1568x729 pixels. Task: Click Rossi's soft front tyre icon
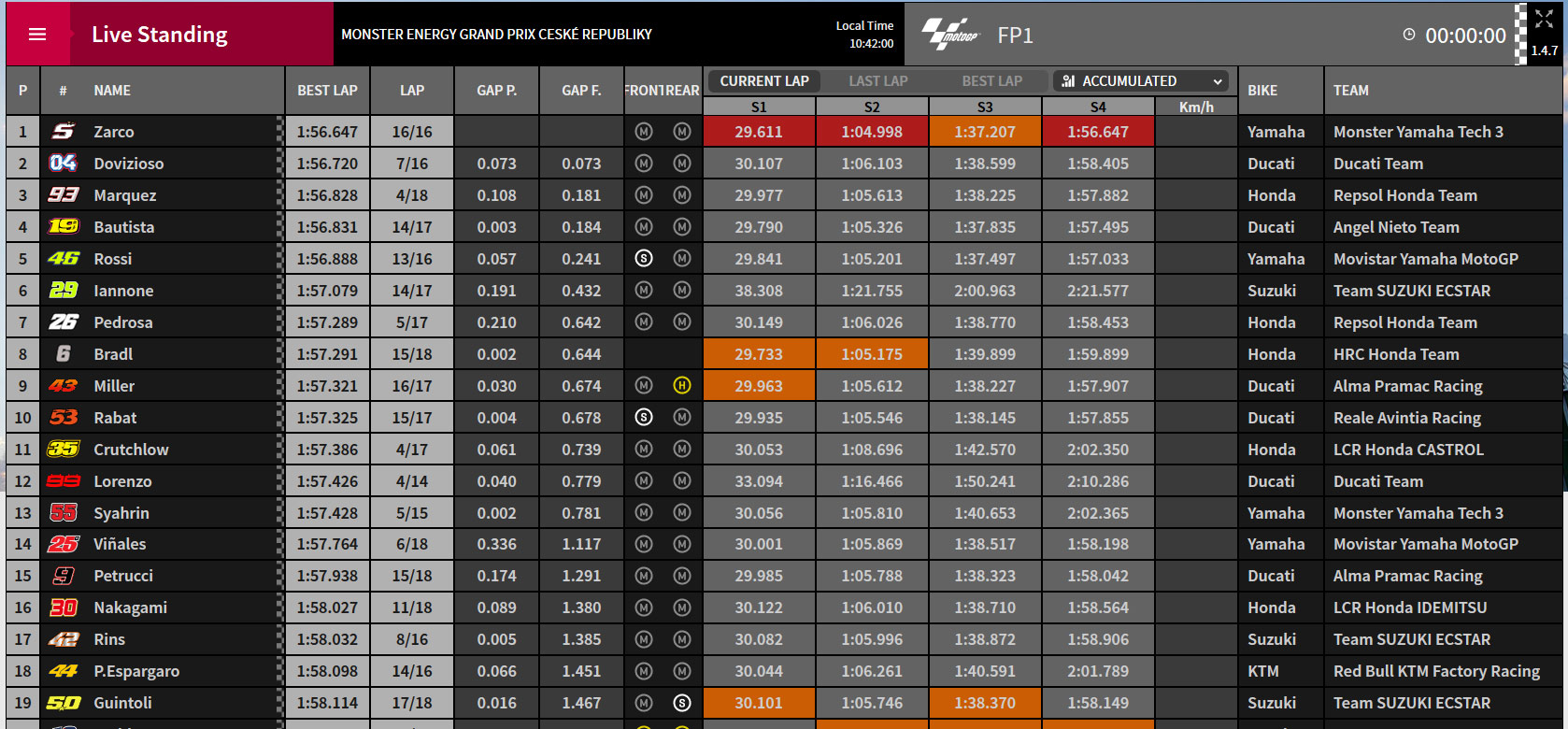click(x=644, y=259)
